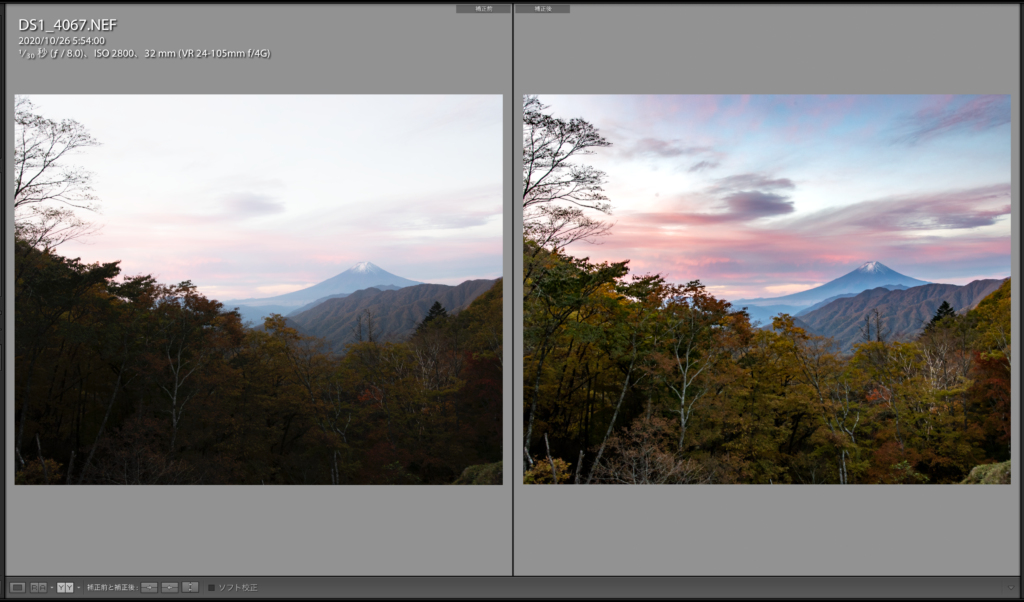Click Mount Fuji's peak in After preview
This screenshot has width=1024, height=602.
(874, 266)
